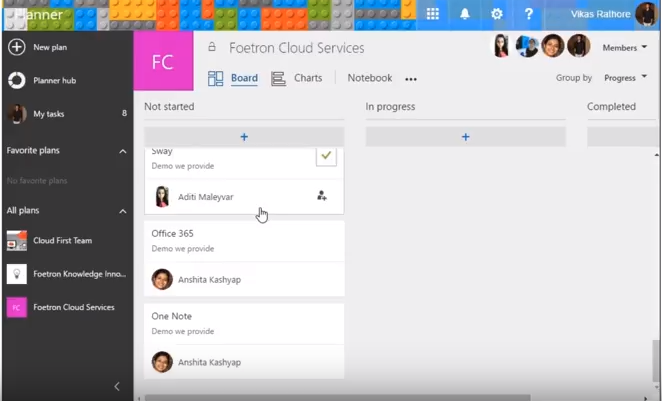Screen dimensions: 662x401
Task: Click the Foetron Cloud Services plan title
Action: coord(296,48)
